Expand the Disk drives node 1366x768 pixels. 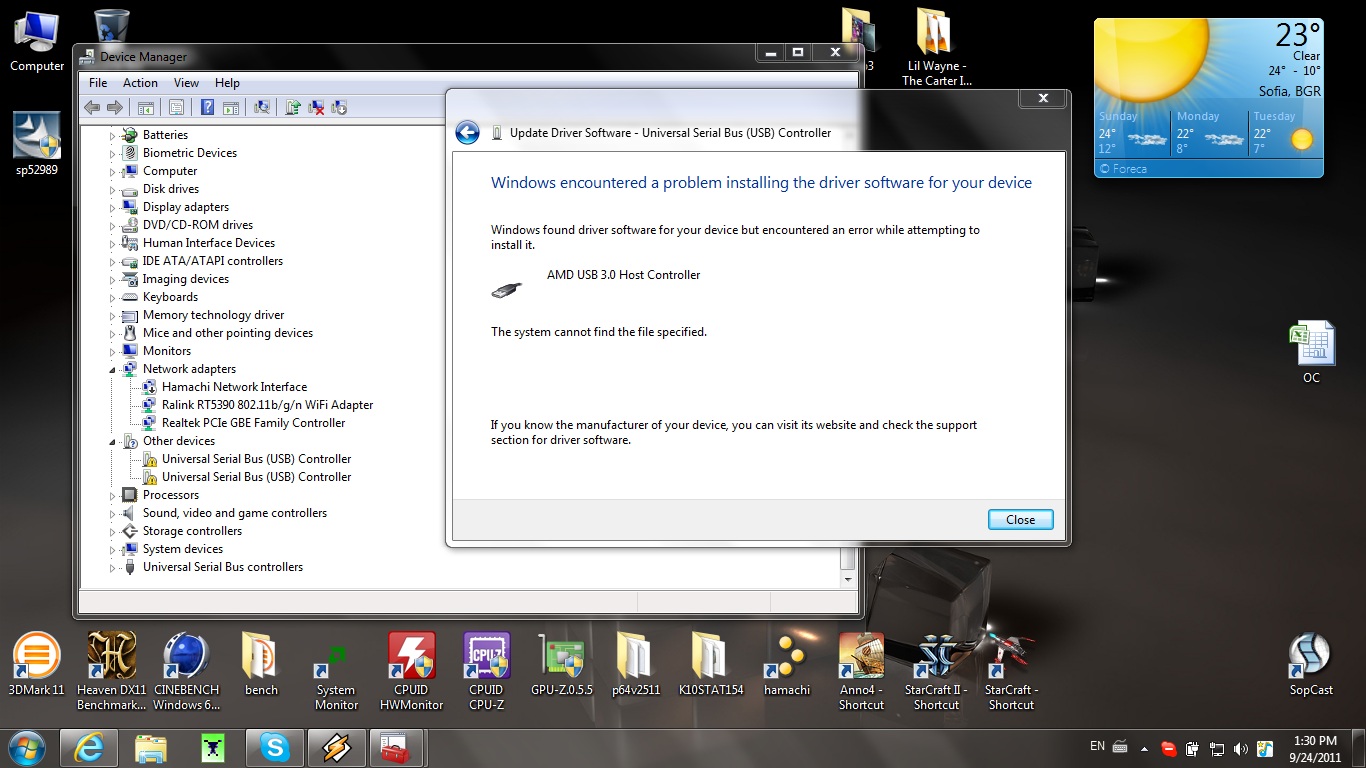[x=113, y=189]
